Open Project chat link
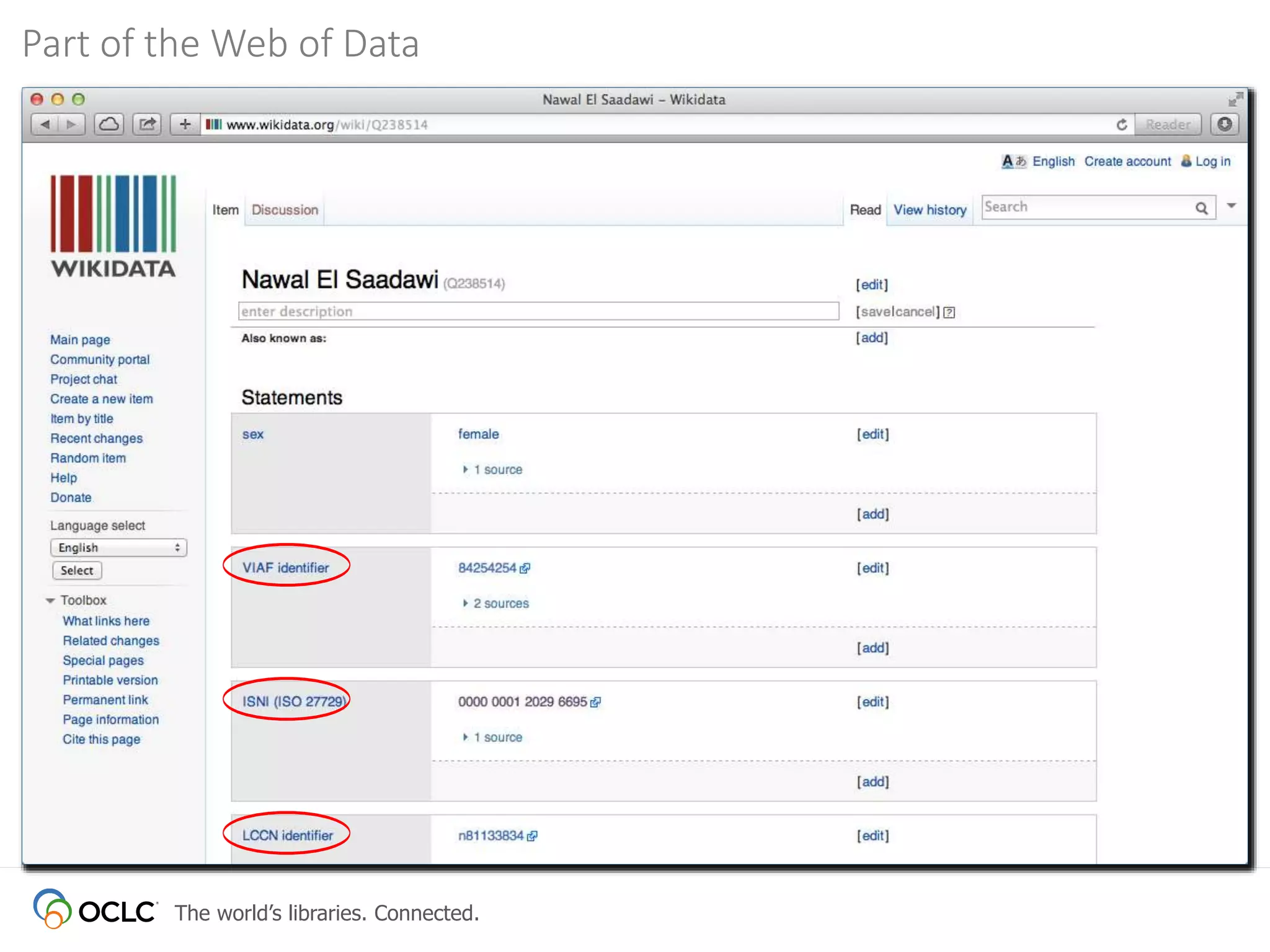The height and width of the screenshot is (952, 1270). 84,379
